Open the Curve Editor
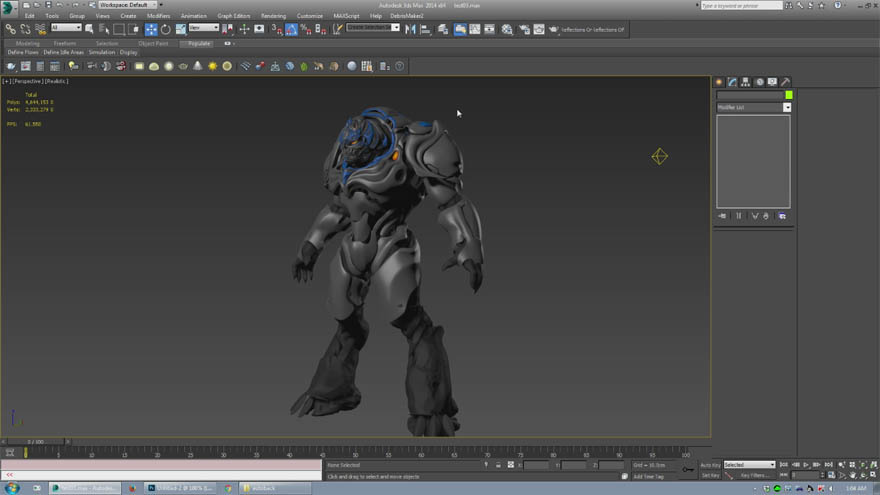This screenshot has width=880, height=495. click(x=475, y=29)
